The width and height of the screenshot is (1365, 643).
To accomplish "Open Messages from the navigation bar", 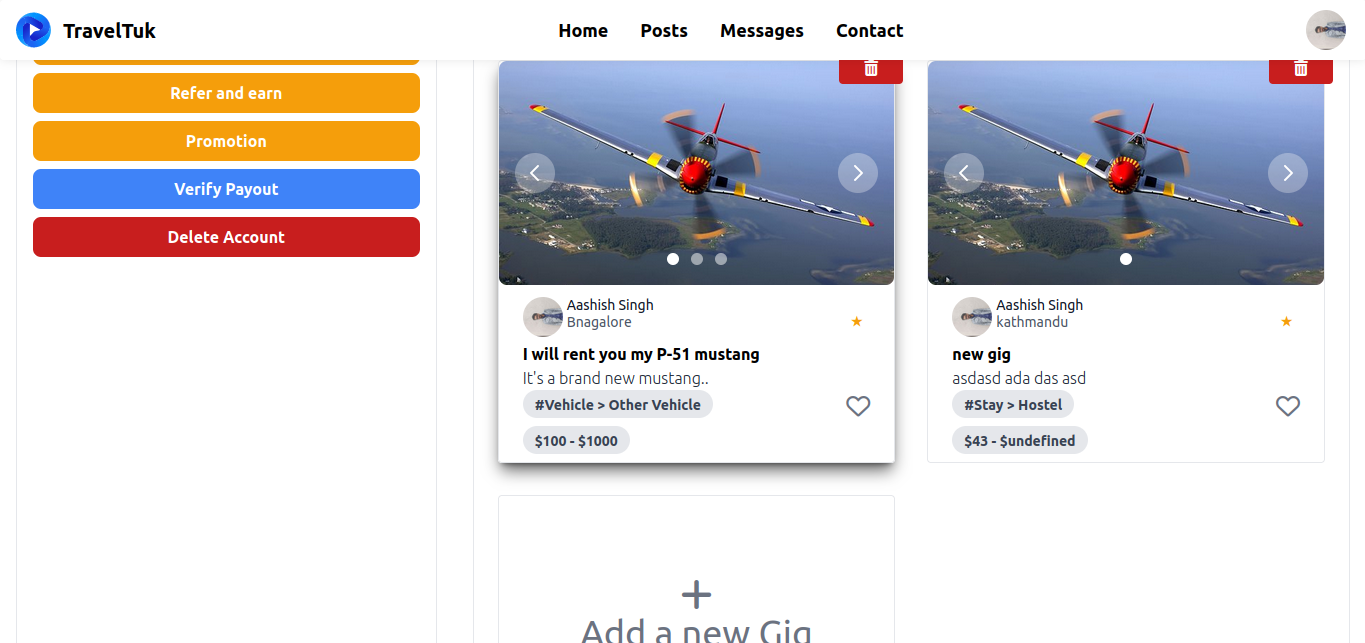I will 762,31.
